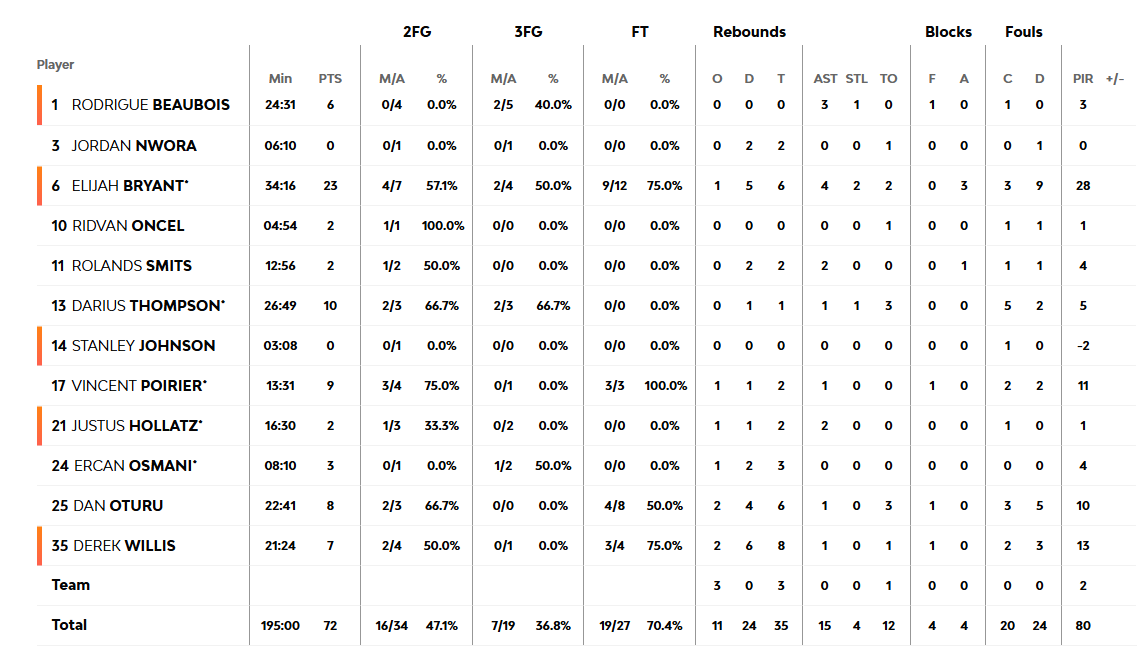Open Rodrigue Beaubois player profile link
Screen dimensions: 1145x665
point(150,105)
